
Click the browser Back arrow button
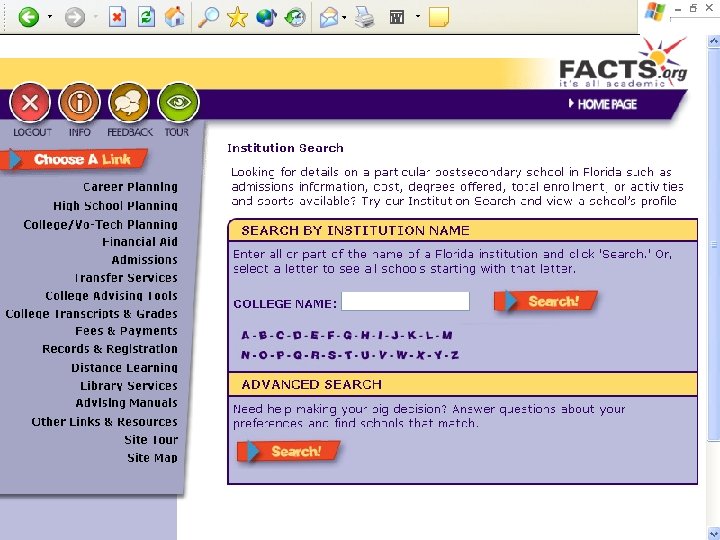coord(28,17)
